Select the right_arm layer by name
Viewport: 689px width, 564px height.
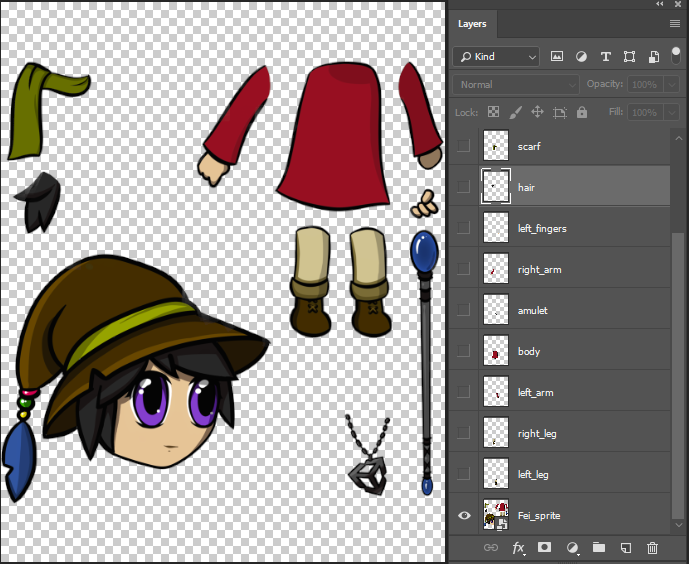pyautogui.click(x=542, y=270)
